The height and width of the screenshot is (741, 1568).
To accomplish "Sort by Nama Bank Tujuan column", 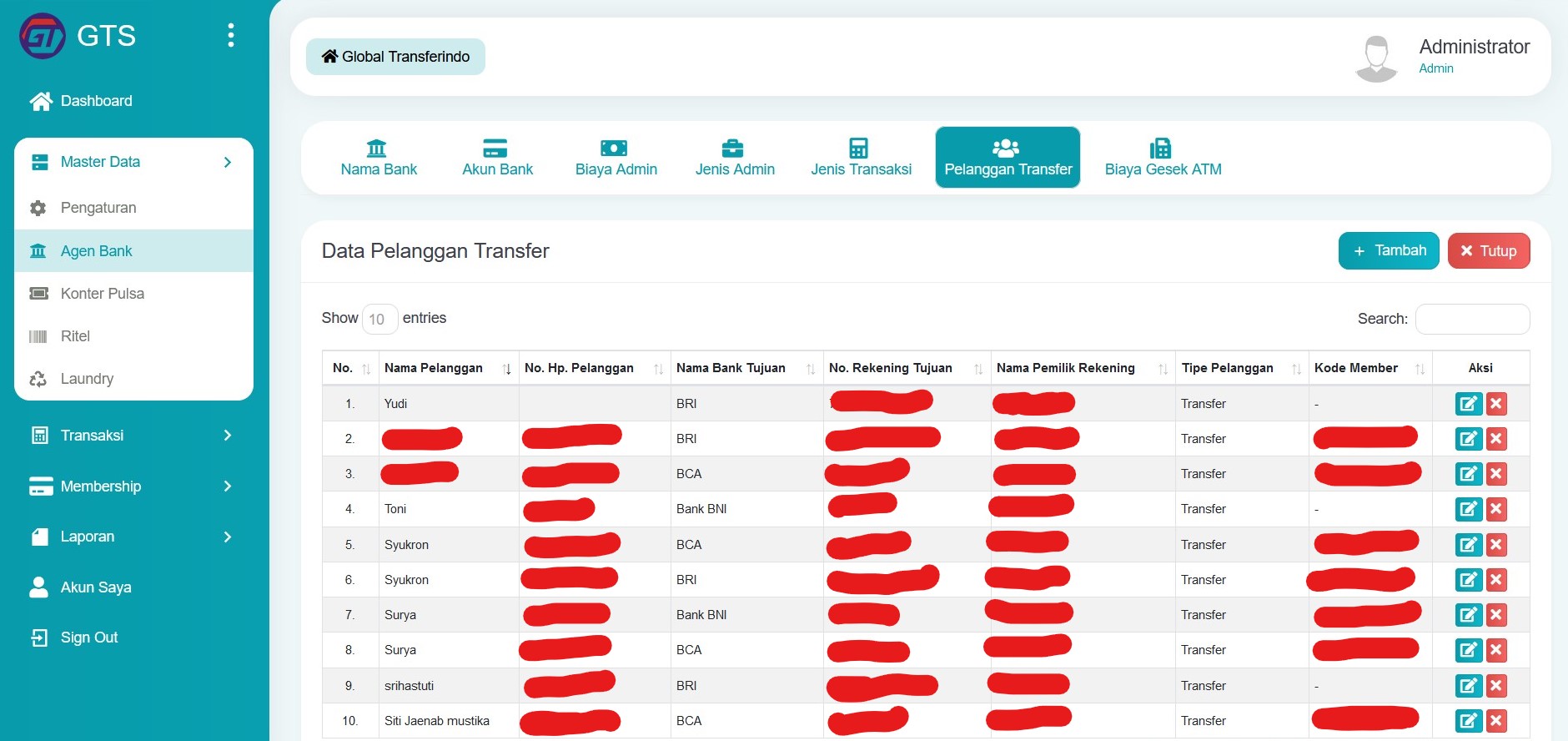I will 746,368.
